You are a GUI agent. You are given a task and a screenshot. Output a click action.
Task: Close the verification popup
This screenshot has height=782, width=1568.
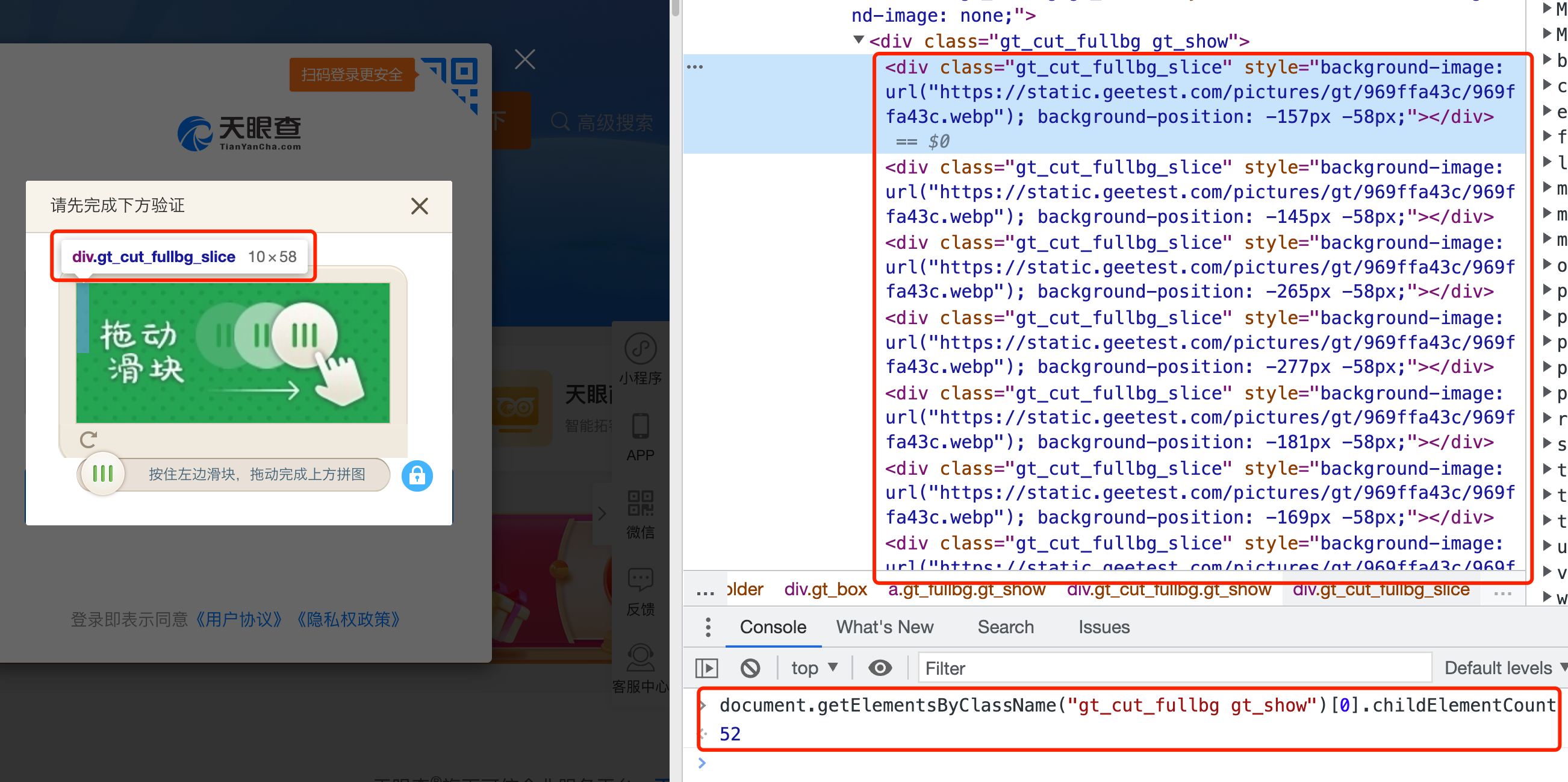[x=419, y=206]
